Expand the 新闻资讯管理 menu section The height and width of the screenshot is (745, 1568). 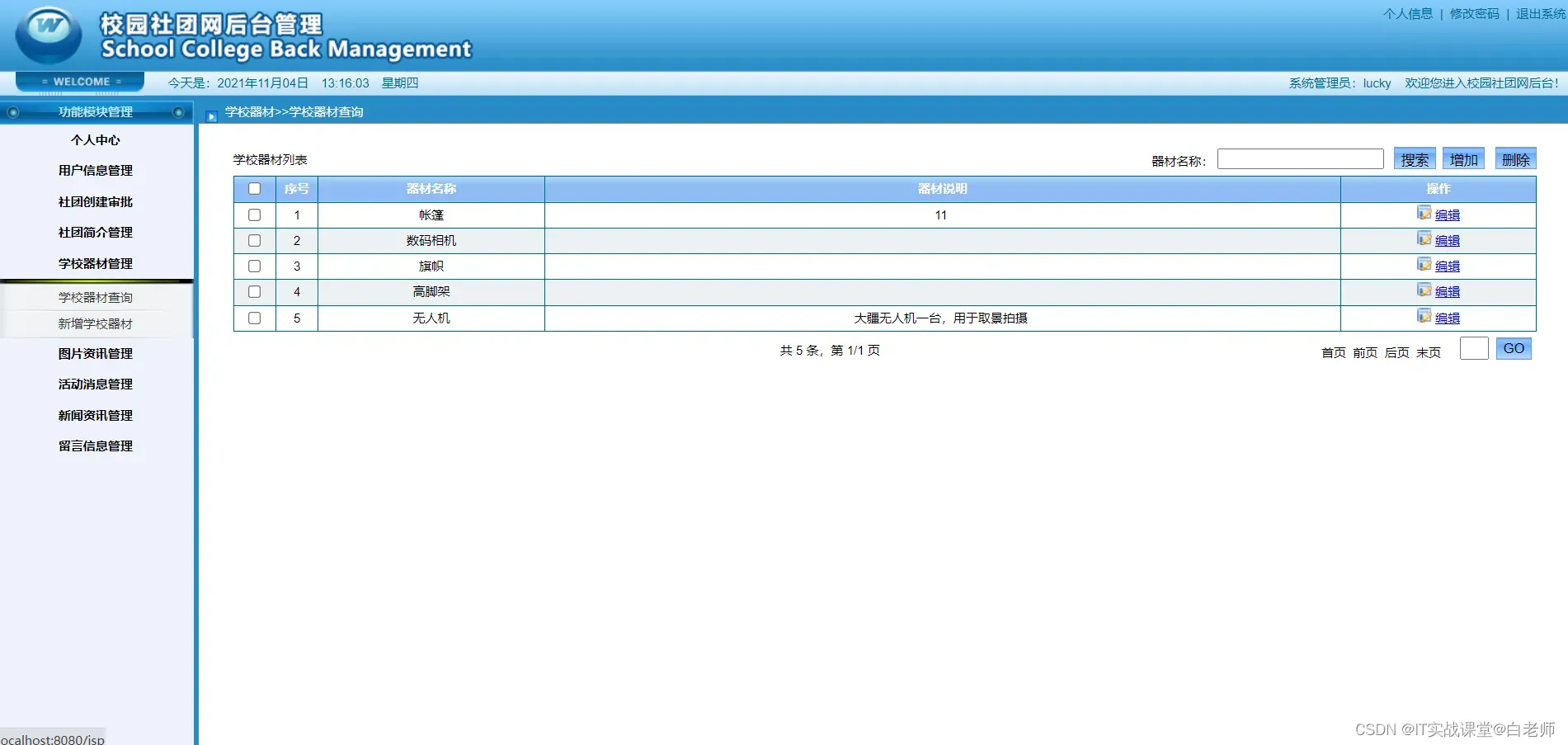tap(96, 416)
